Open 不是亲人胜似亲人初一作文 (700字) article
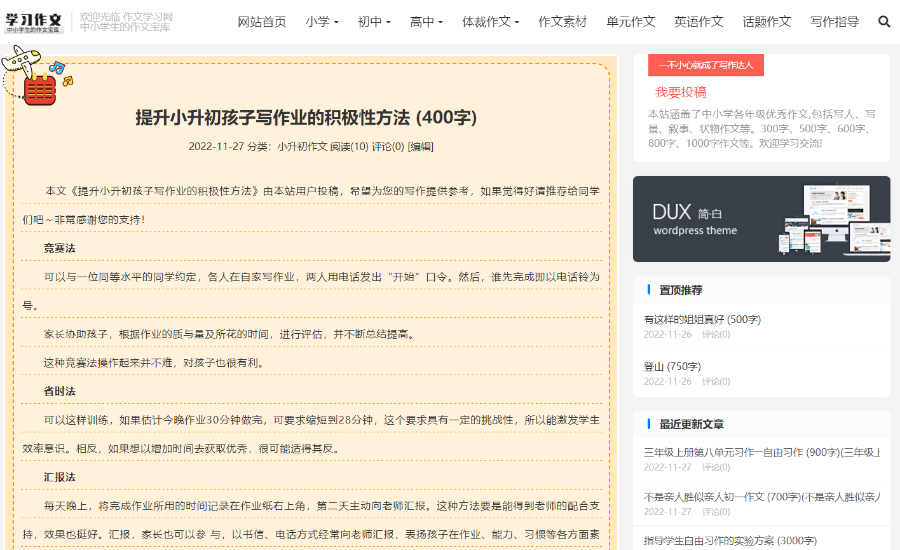The height and width of the screenshot is (550, 900). 762,497
